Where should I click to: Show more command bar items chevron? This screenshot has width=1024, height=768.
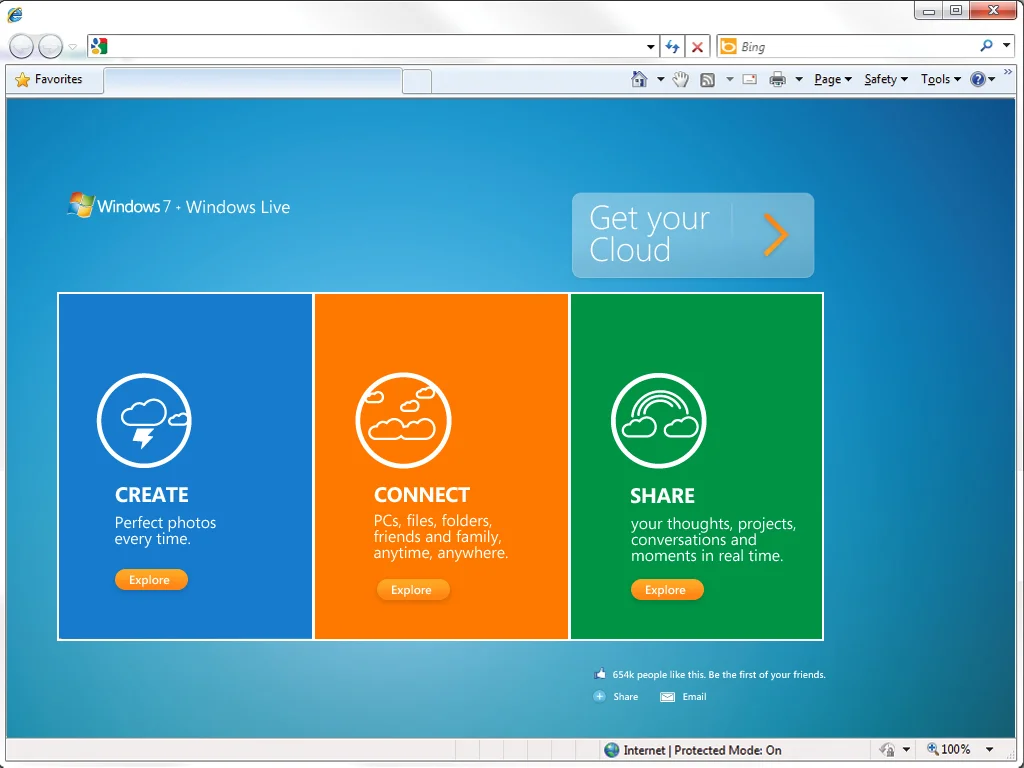click(x=1008, y=72)
